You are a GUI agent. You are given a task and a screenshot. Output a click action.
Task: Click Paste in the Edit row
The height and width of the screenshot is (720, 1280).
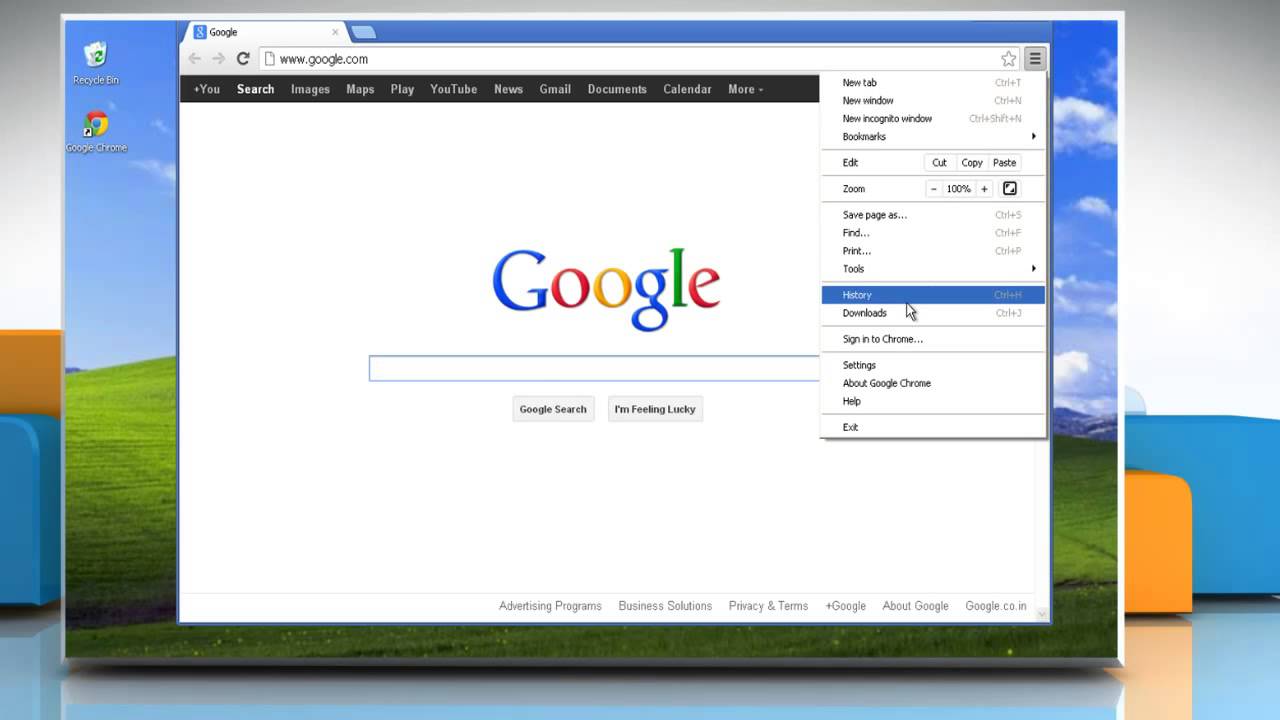(x=1005, y=163)
